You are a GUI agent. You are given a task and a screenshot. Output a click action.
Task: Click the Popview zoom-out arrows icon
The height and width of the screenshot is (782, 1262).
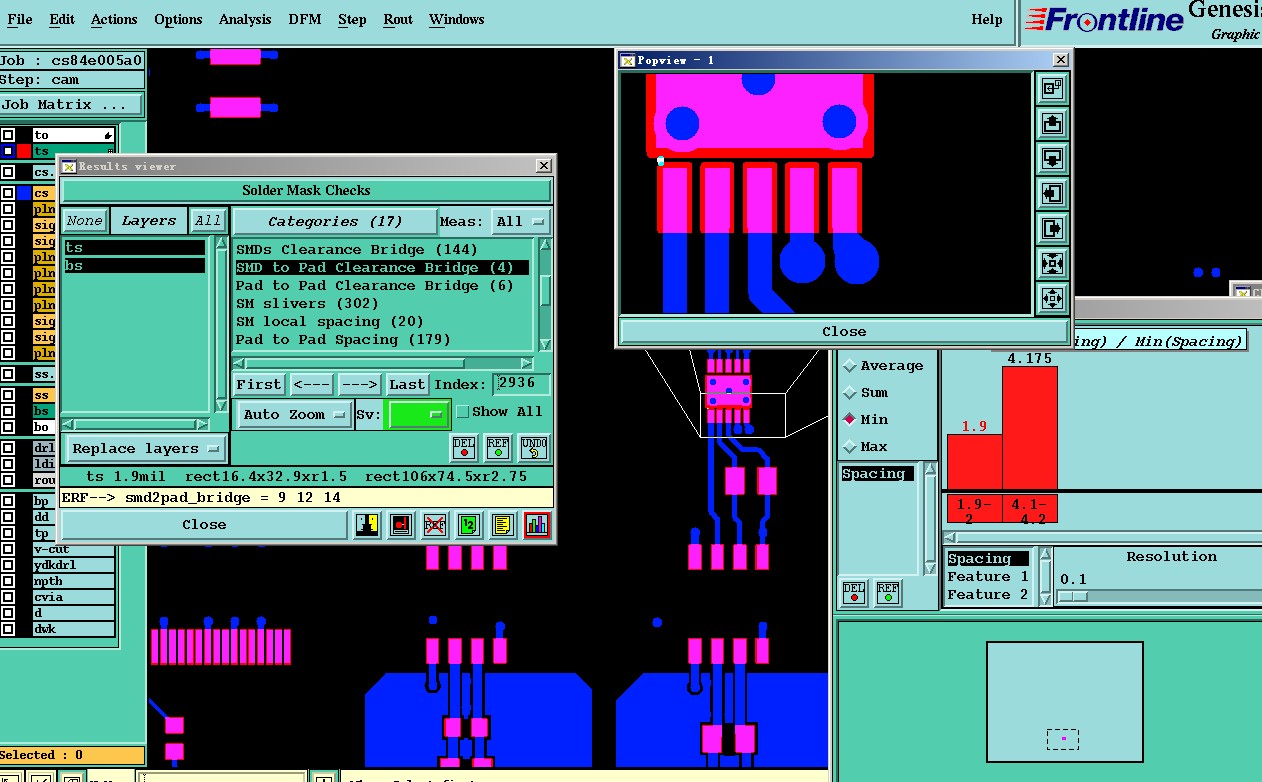coord(1052,298)
